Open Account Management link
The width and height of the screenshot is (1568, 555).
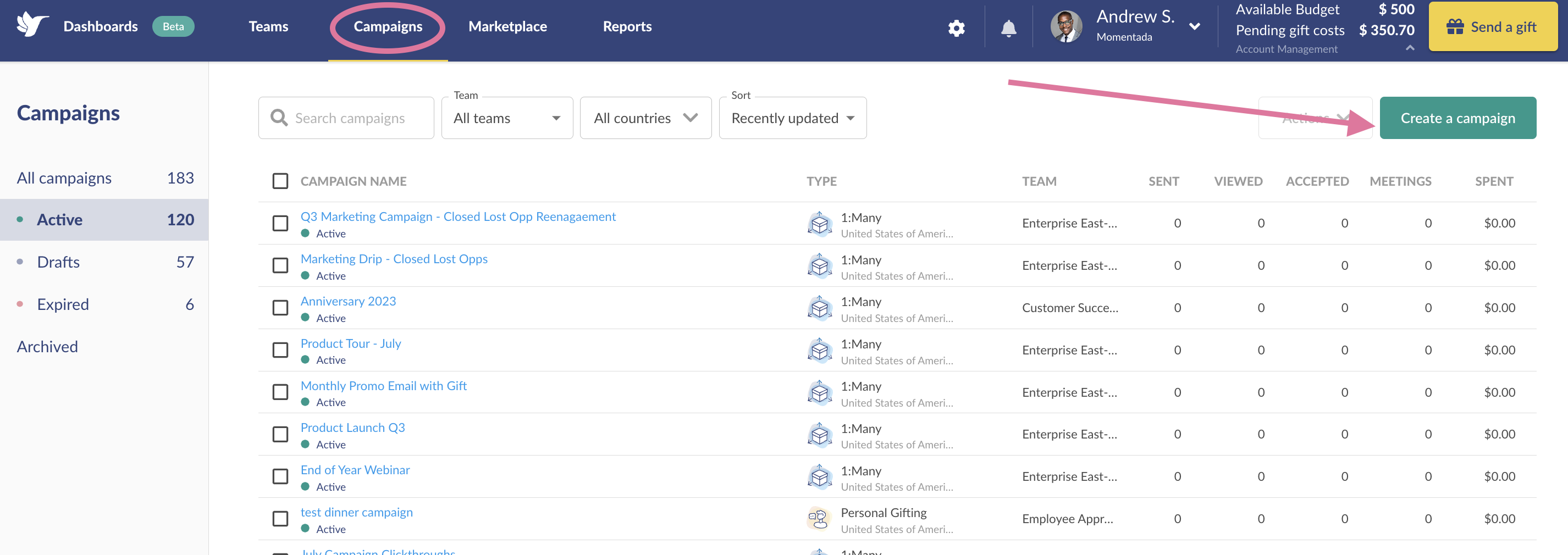click(1286, 49)
